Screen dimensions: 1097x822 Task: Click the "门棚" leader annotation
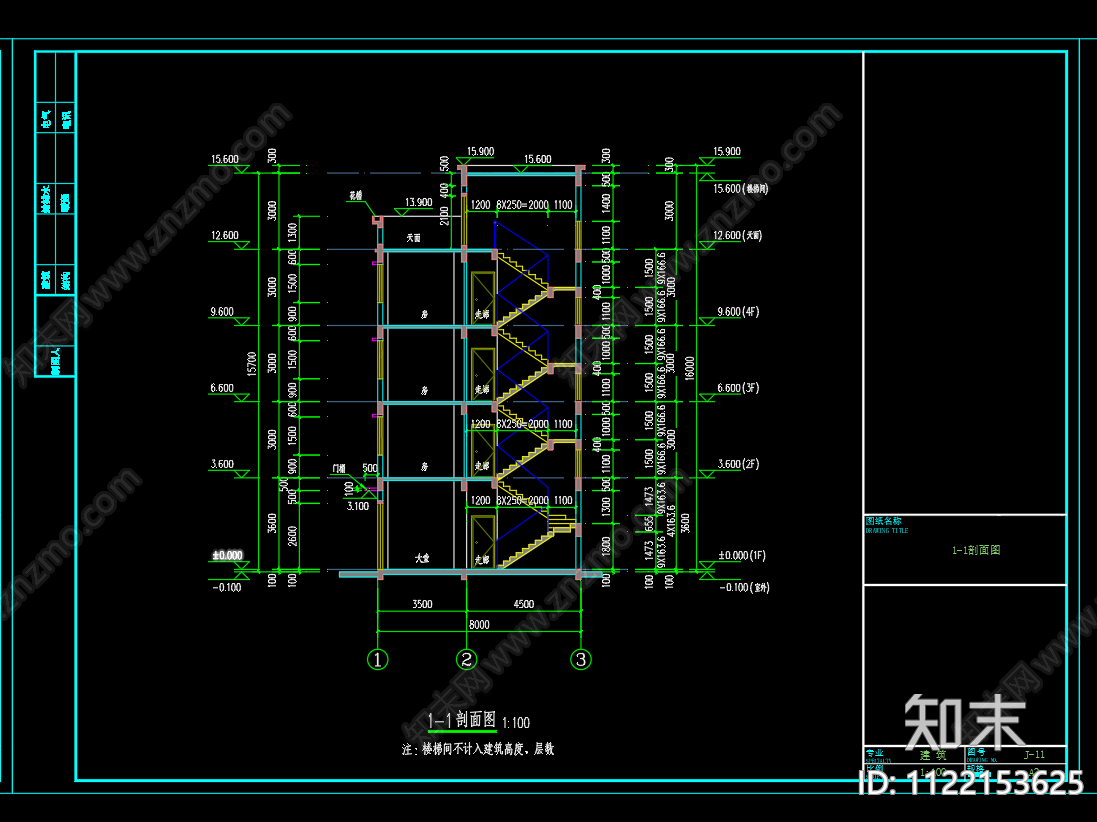(339, 468)
